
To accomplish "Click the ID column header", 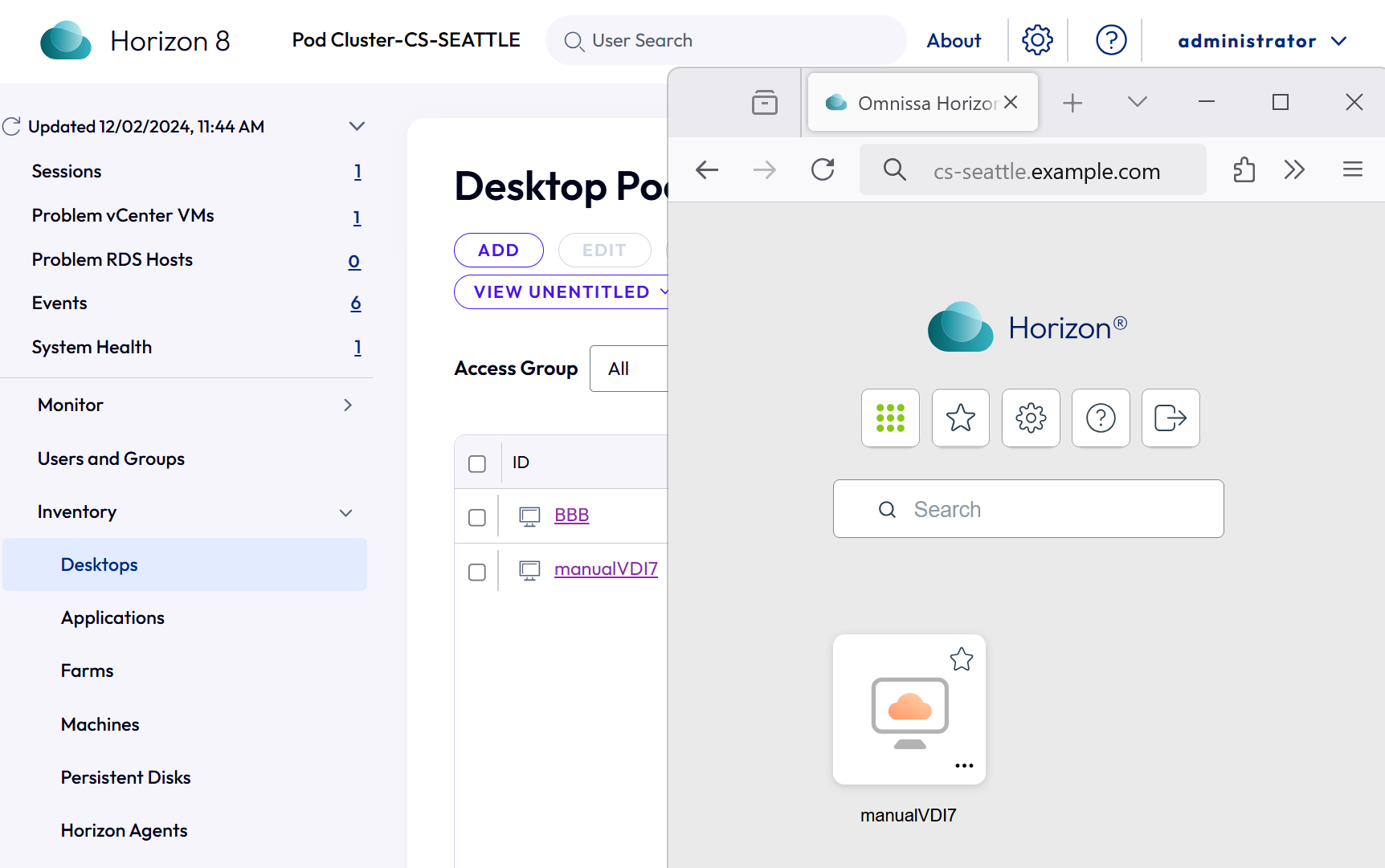I will tap(521, 463).
